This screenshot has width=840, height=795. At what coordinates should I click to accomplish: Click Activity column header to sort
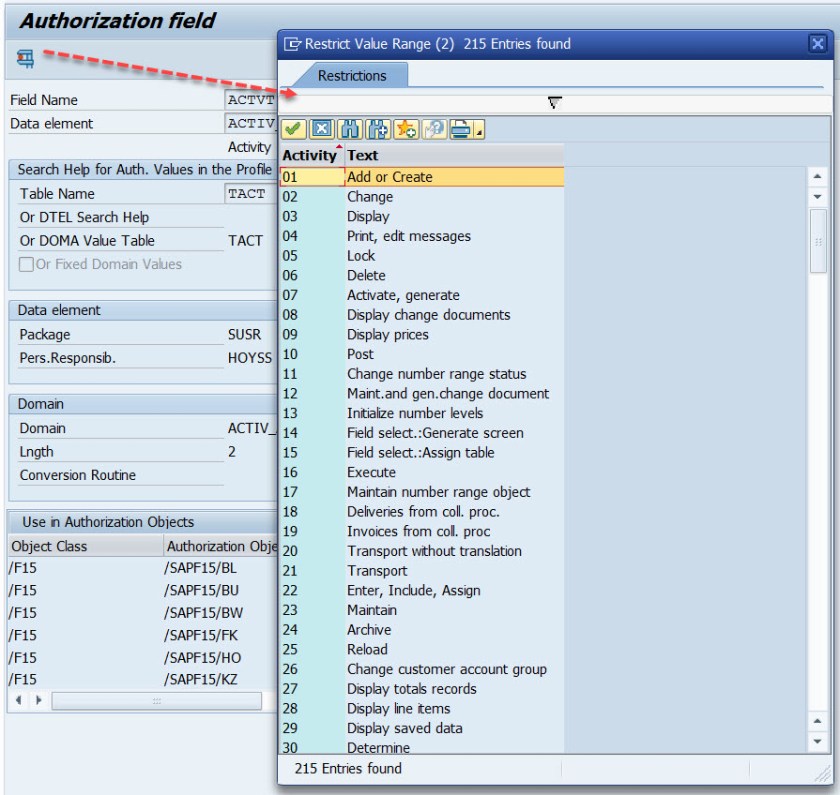309,156
